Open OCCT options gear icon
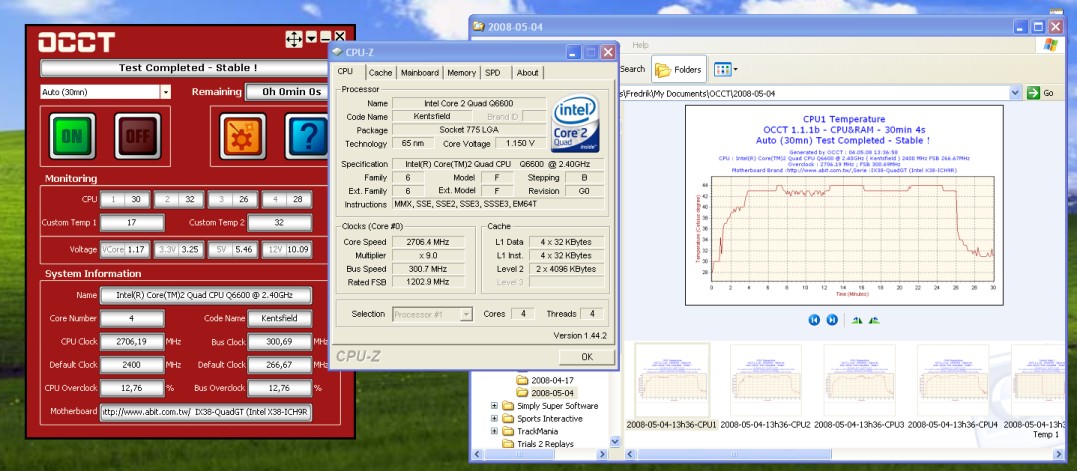 242,136
